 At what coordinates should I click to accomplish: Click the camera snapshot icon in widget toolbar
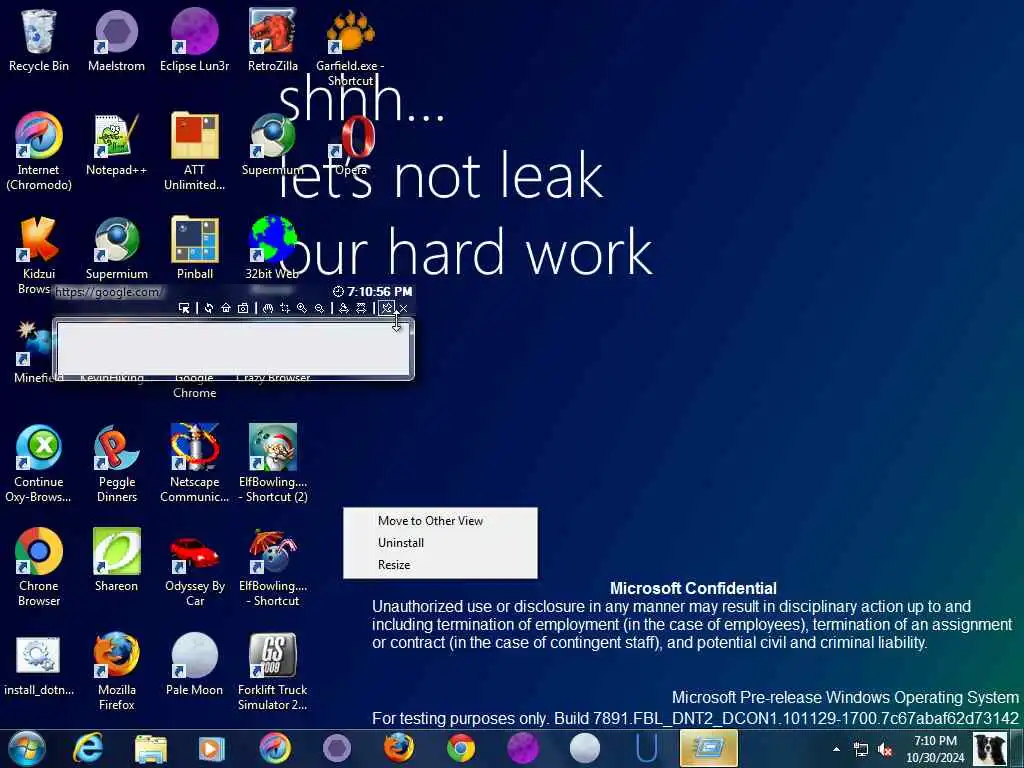tap(243, 308)
